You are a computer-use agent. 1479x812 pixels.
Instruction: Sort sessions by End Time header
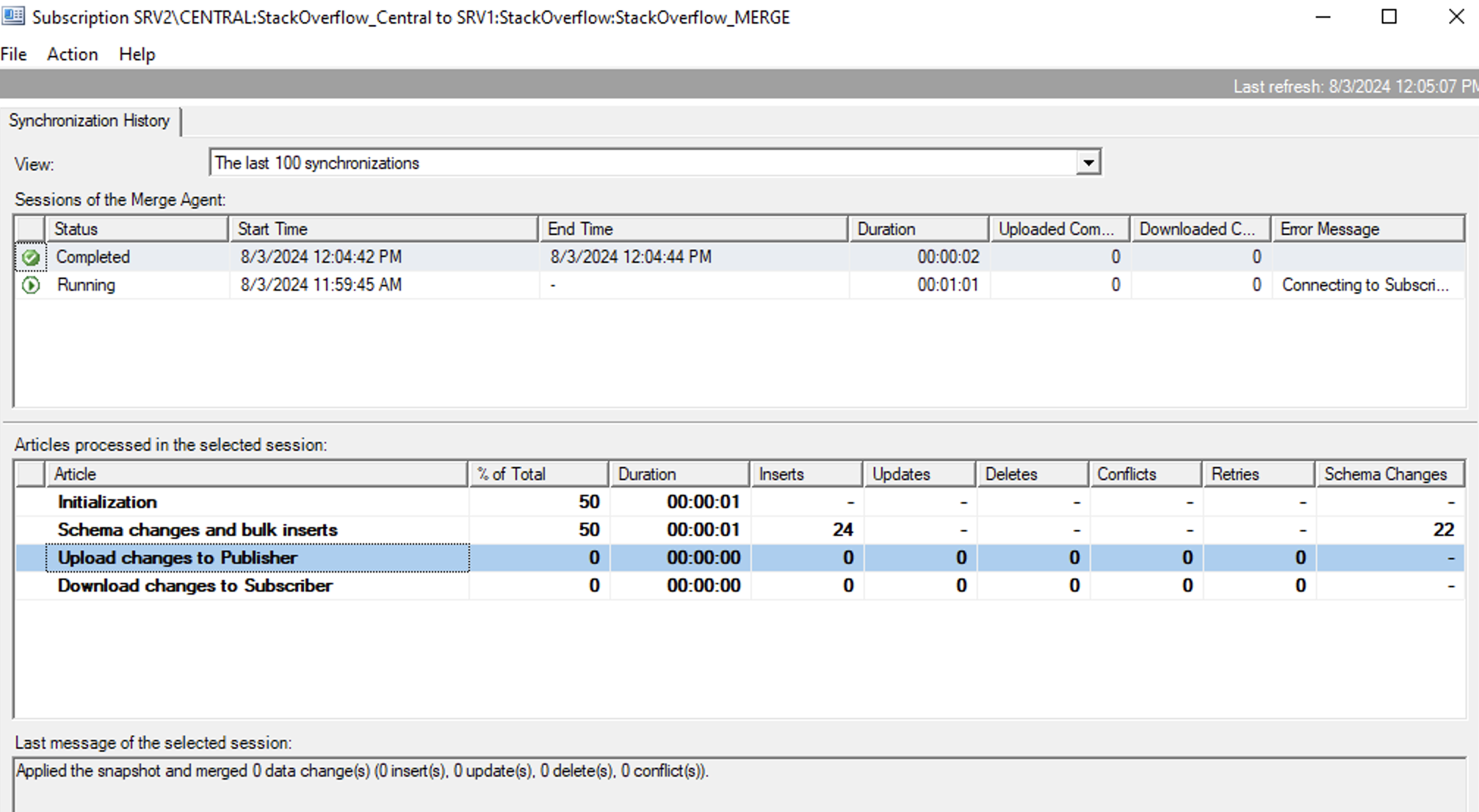[694, 229]
